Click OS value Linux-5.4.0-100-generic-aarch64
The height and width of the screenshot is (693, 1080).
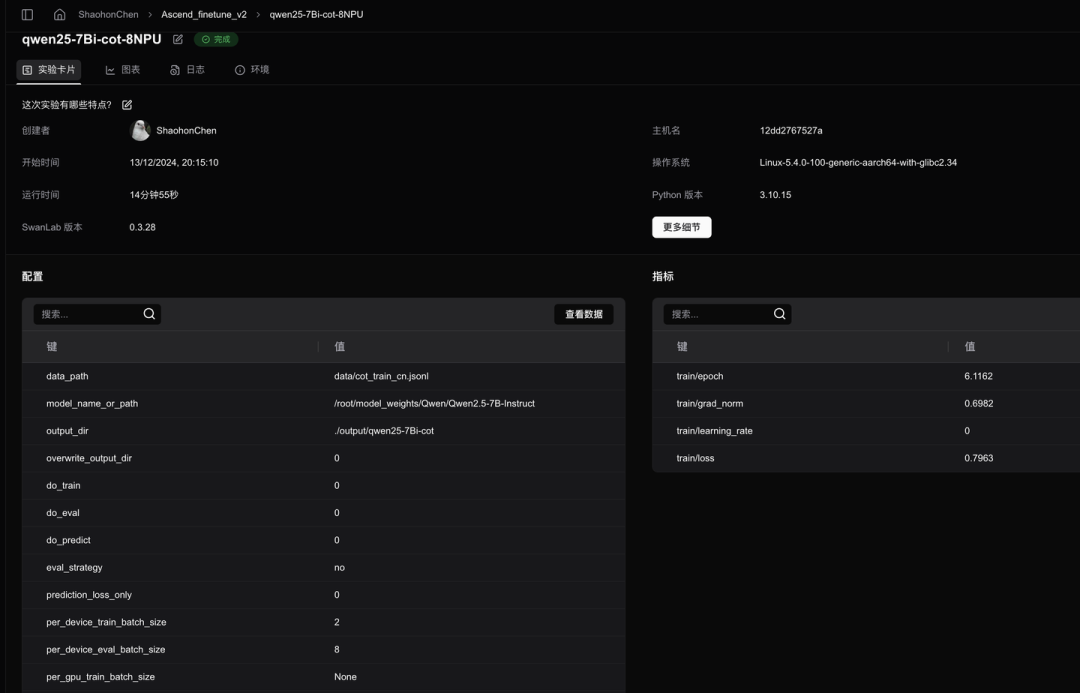[858, 163]
